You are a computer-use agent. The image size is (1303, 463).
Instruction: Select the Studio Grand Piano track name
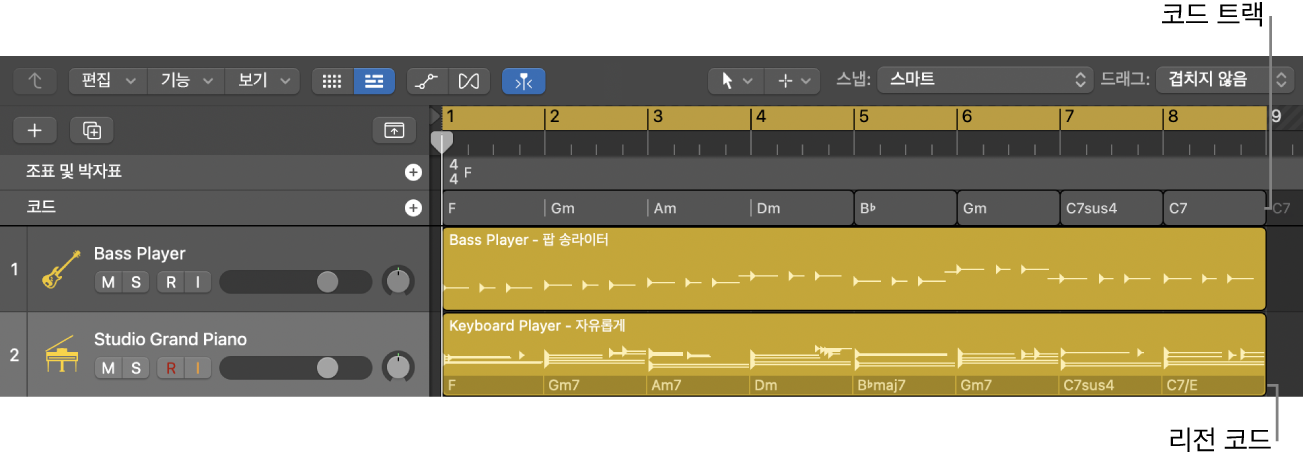[170, 339]
